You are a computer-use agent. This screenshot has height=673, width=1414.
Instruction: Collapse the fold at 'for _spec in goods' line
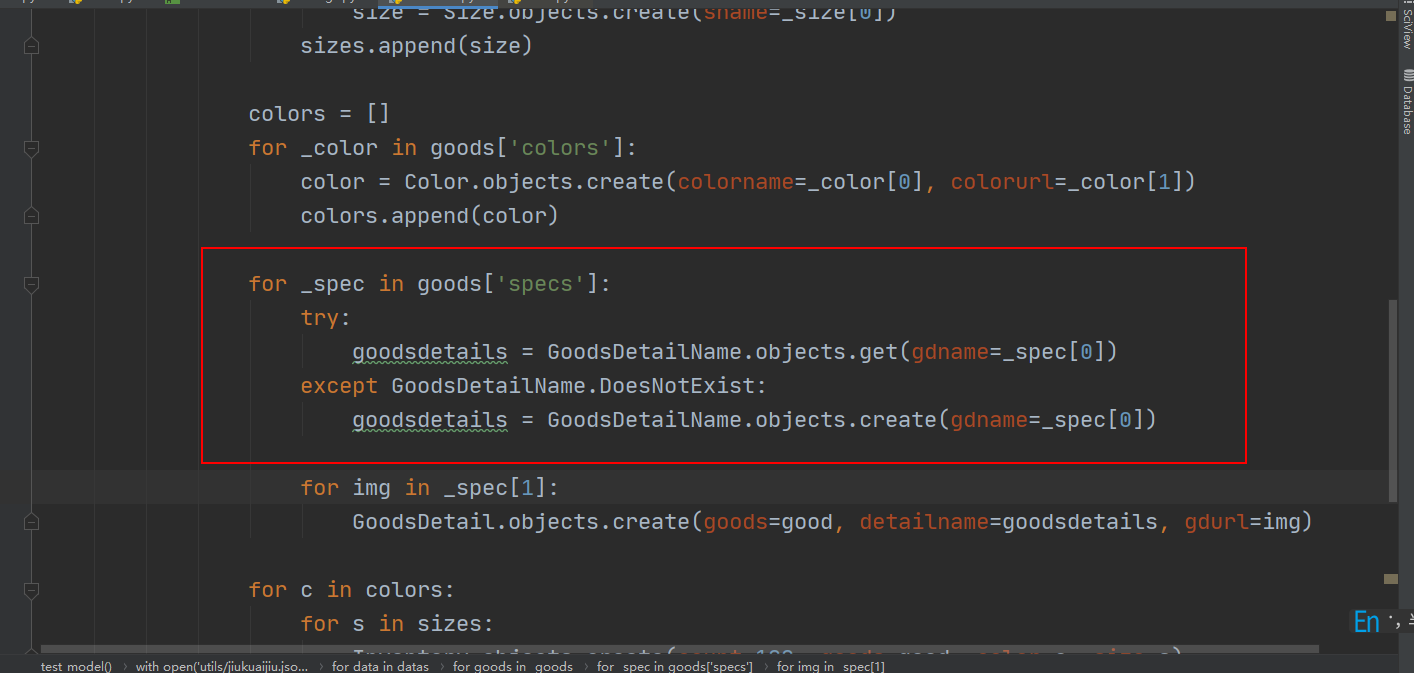pos(31,284)
